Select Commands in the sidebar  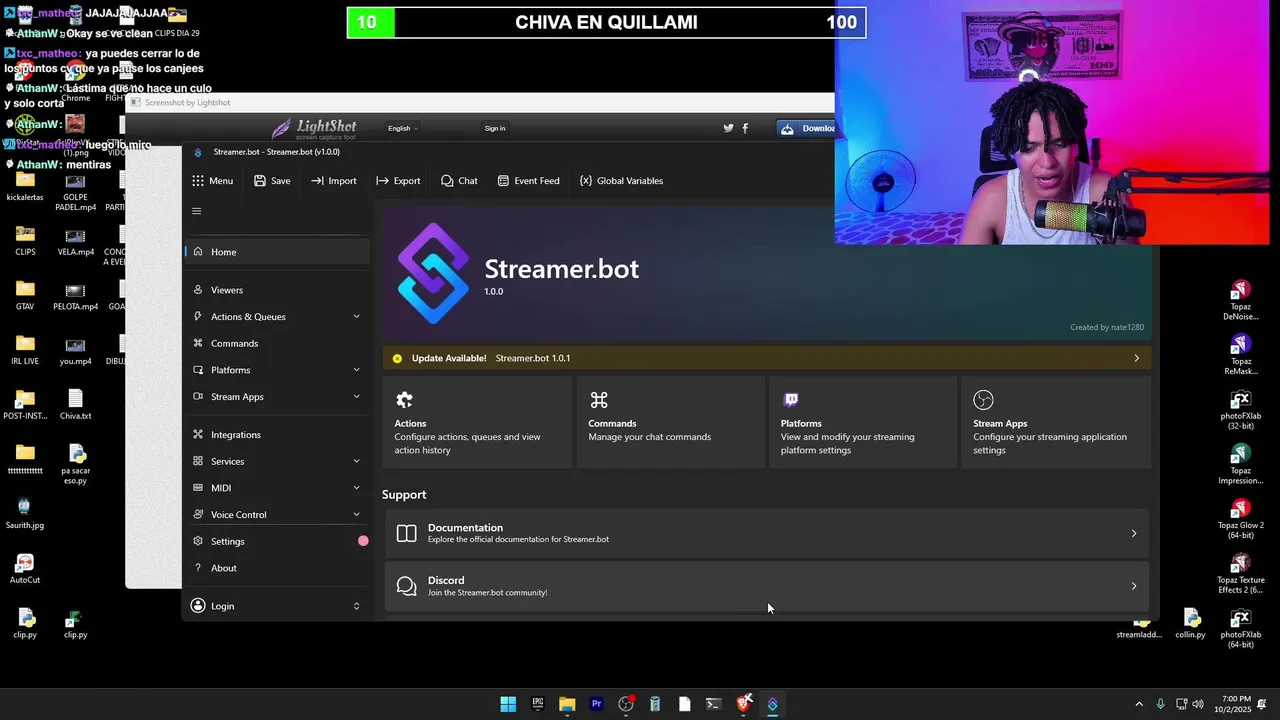[x=277, y=343]
